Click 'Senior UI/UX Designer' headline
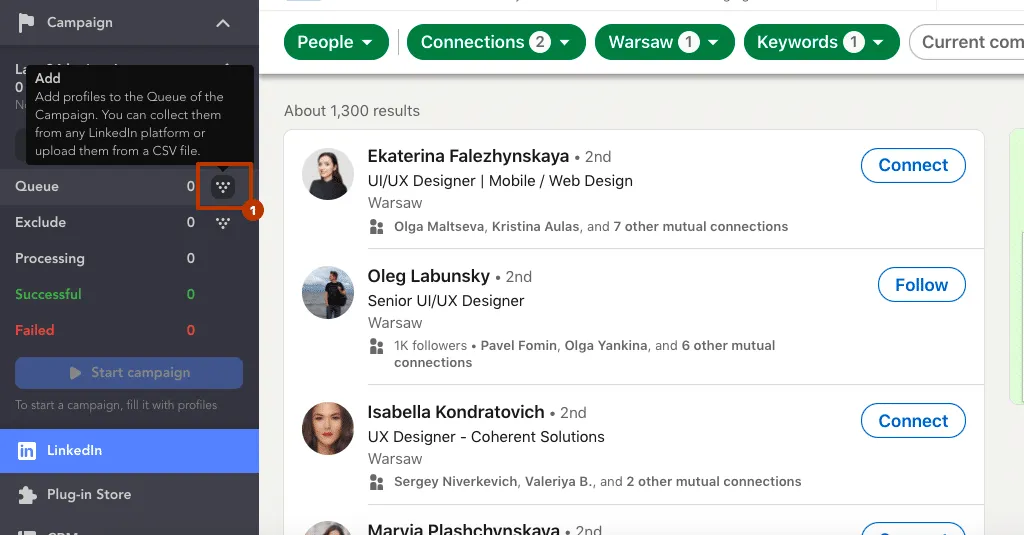 point(446,301)
